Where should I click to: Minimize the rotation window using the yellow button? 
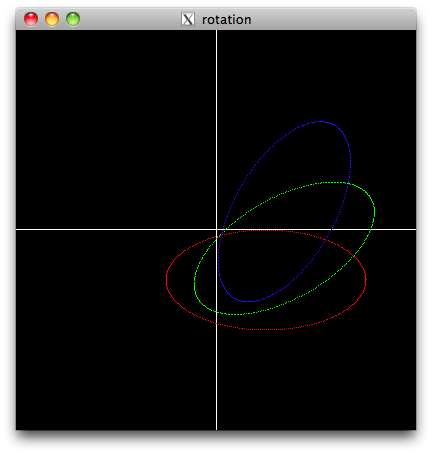(x=52, y=19)
